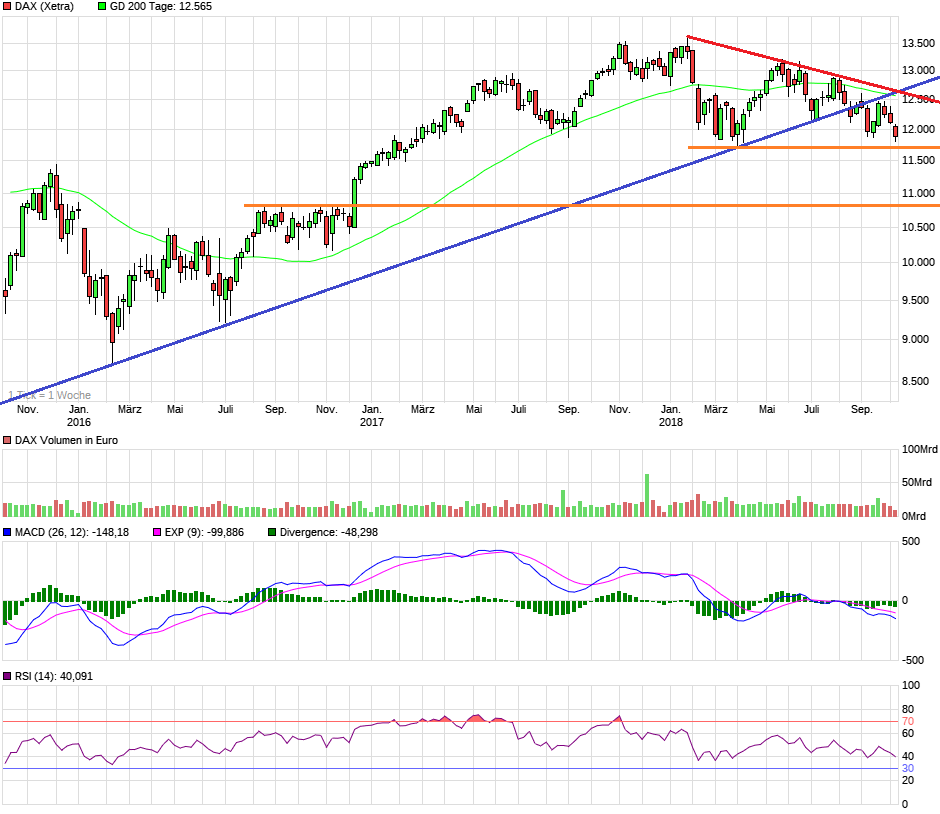This screenshot has height=814, width=940.
Task: Click the 13.500 price axis label
Action: [918, 43]
